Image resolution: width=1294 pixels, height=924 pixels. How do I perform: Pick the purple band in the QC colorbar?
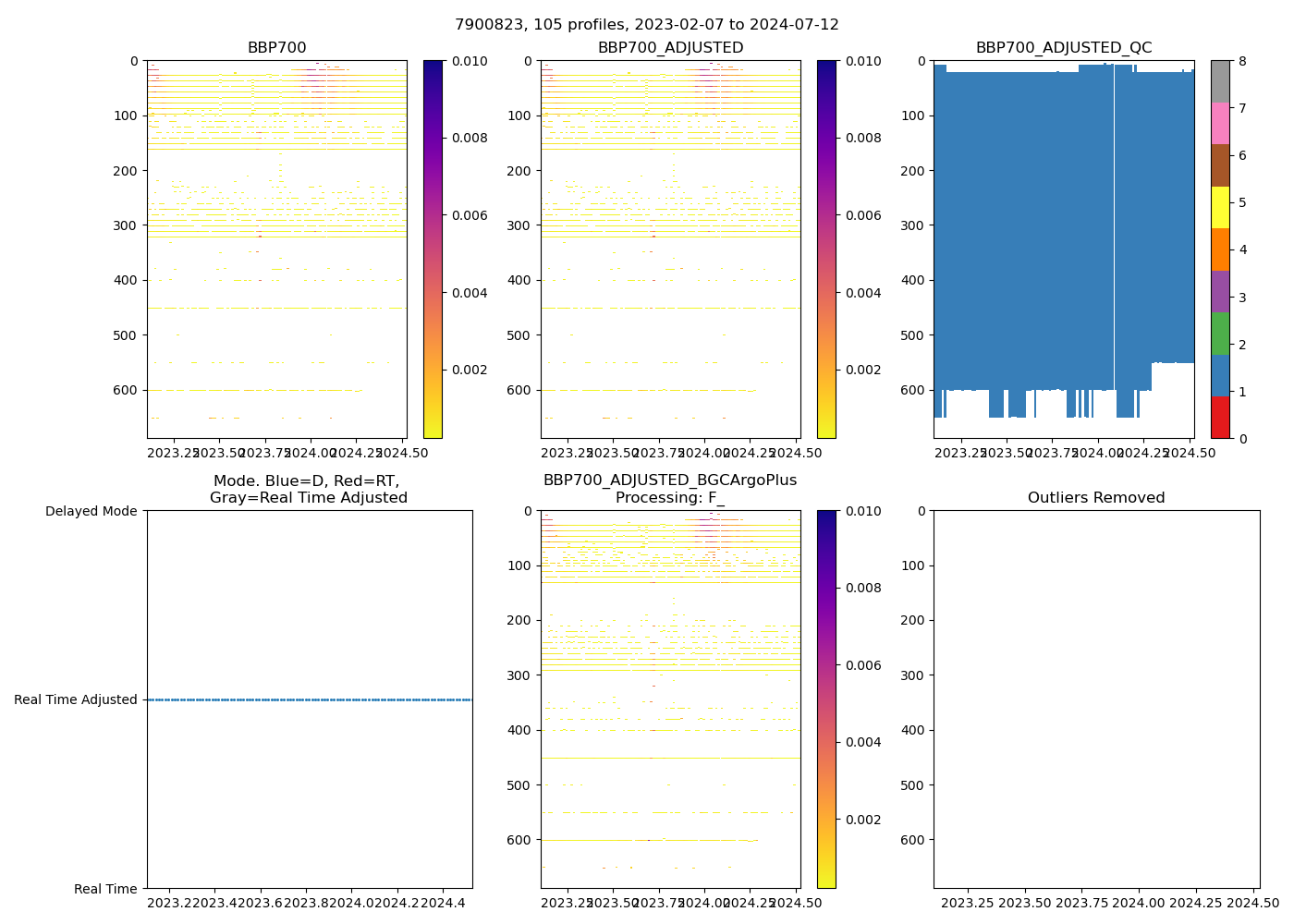pyautogui.click(x=1220, y=291)
